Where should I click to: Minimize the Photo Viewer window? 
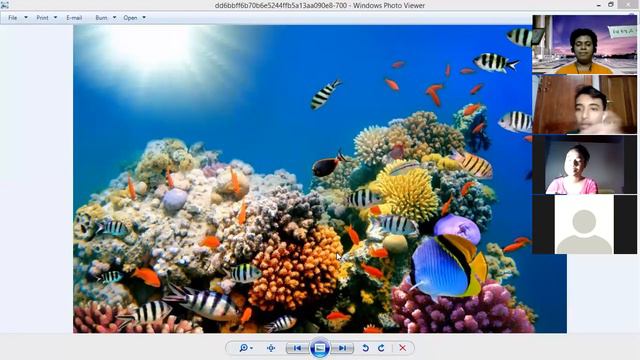click(x=598, y=5)
